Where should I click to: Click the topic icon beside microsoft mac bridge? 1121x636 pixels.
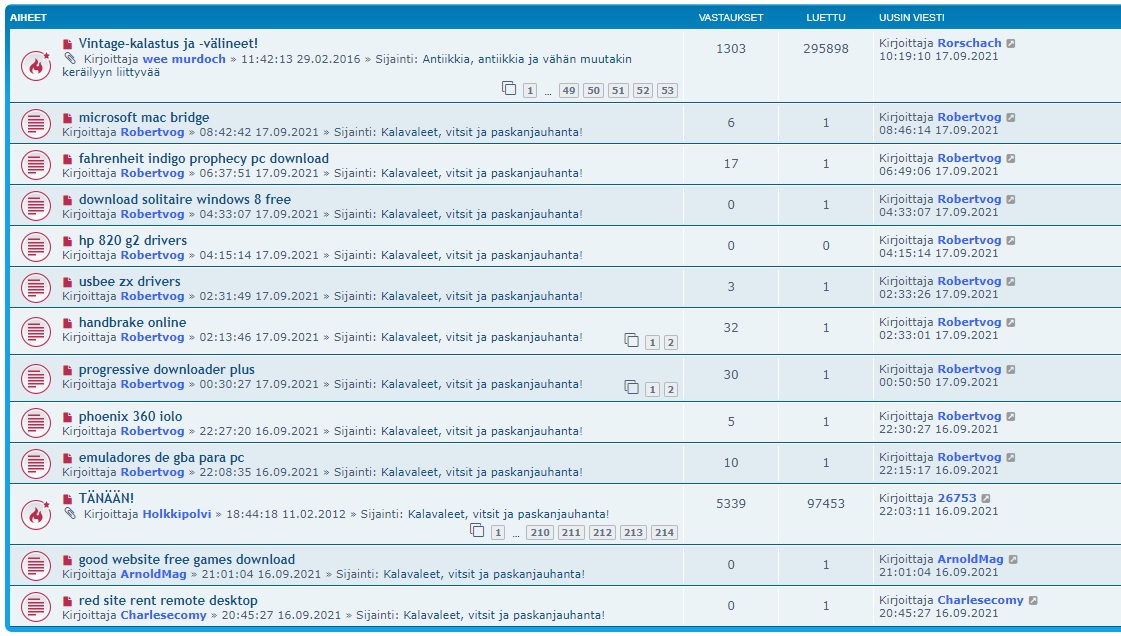point(36,124)
